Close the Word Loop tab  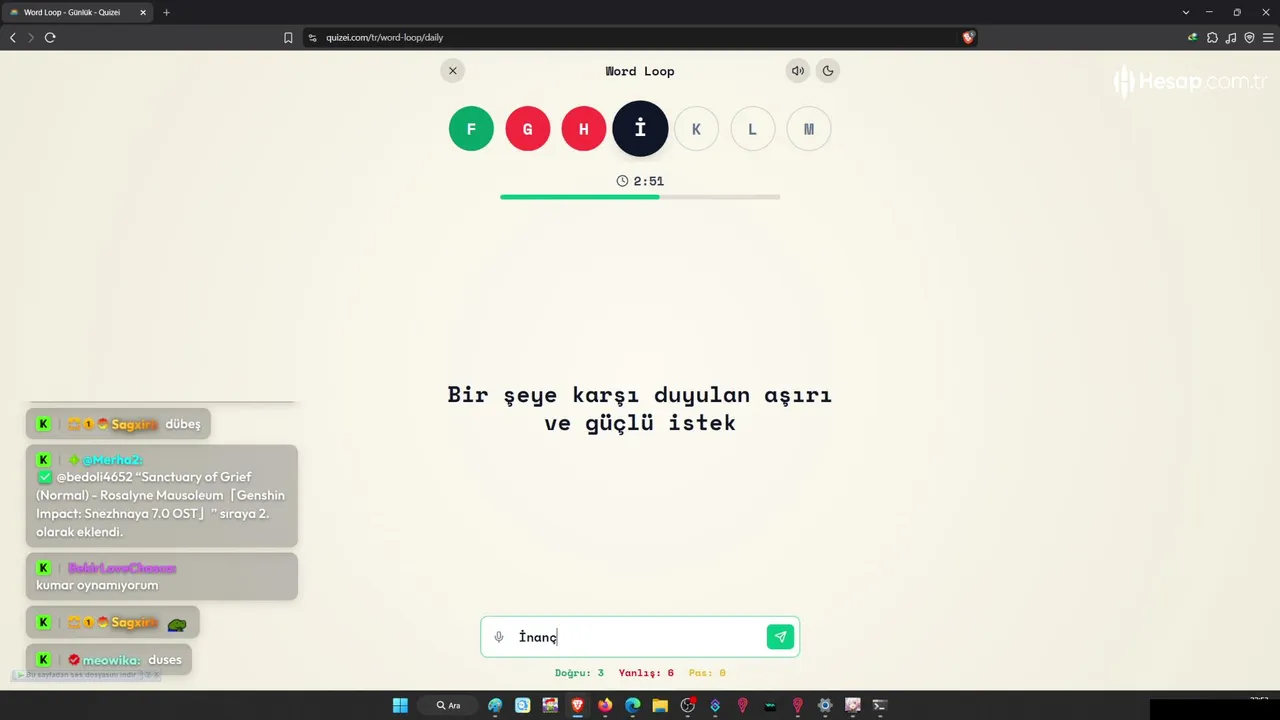[143, 12]
